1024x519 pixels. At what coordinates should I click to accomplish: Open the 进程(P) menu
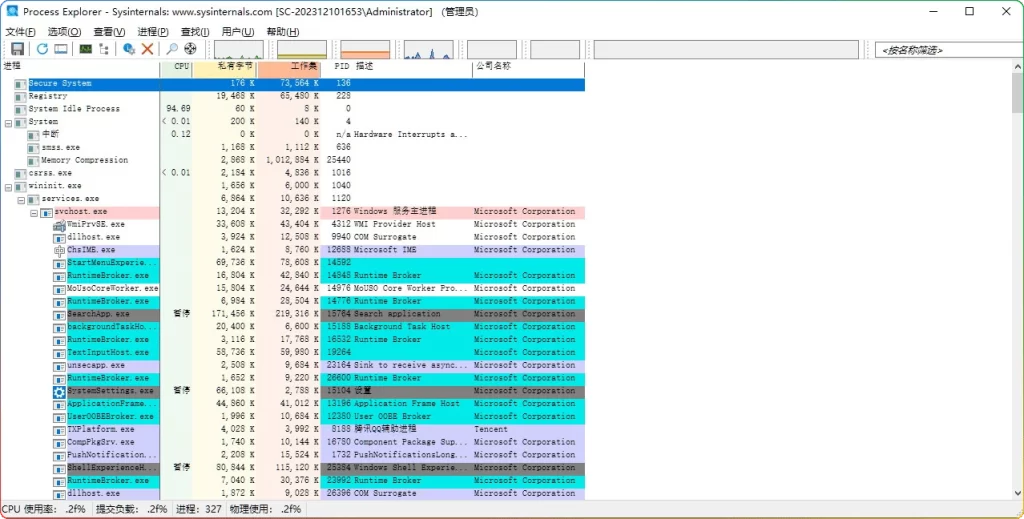(153, 31)
